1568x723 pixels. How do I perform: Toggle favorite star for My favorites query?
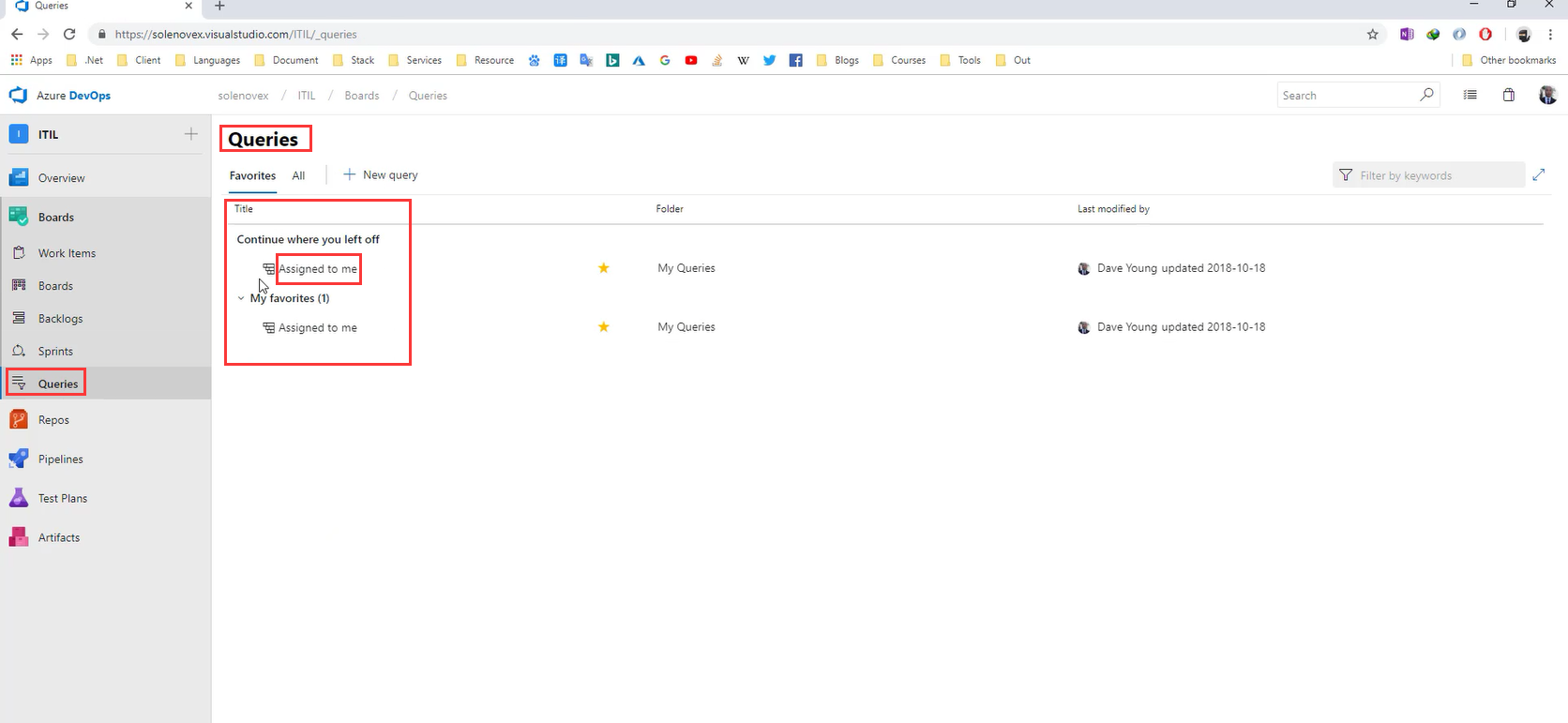click(x=604, y=327)
